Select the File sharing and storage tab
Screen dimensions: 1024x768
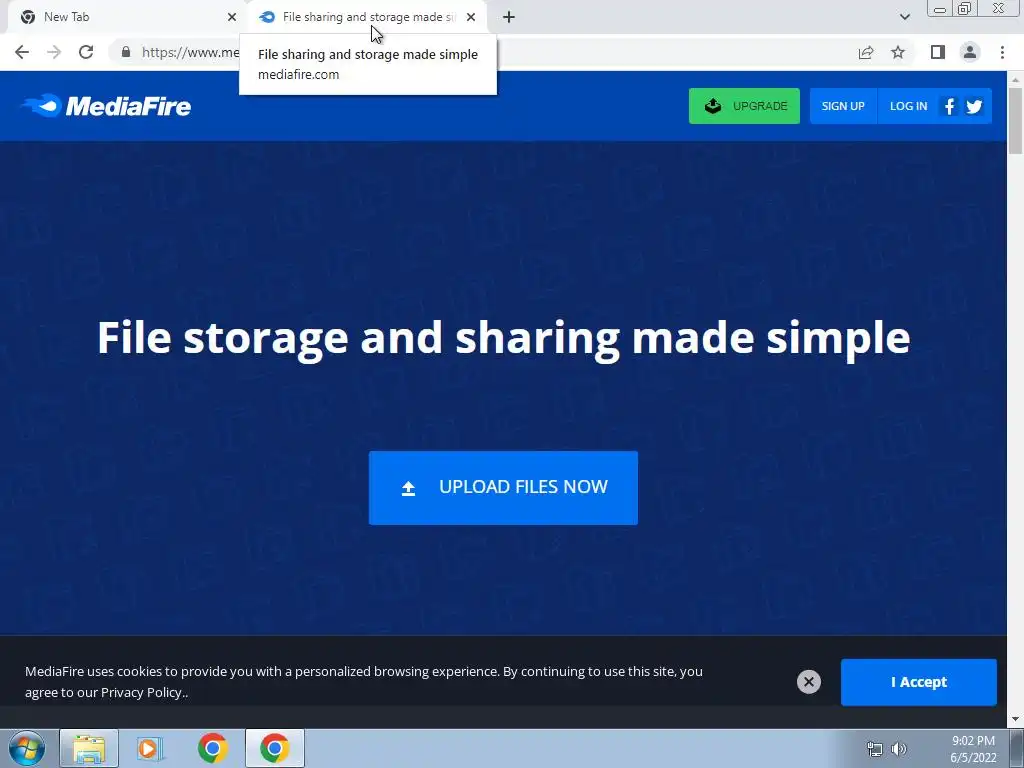click(x=368, y=17)
